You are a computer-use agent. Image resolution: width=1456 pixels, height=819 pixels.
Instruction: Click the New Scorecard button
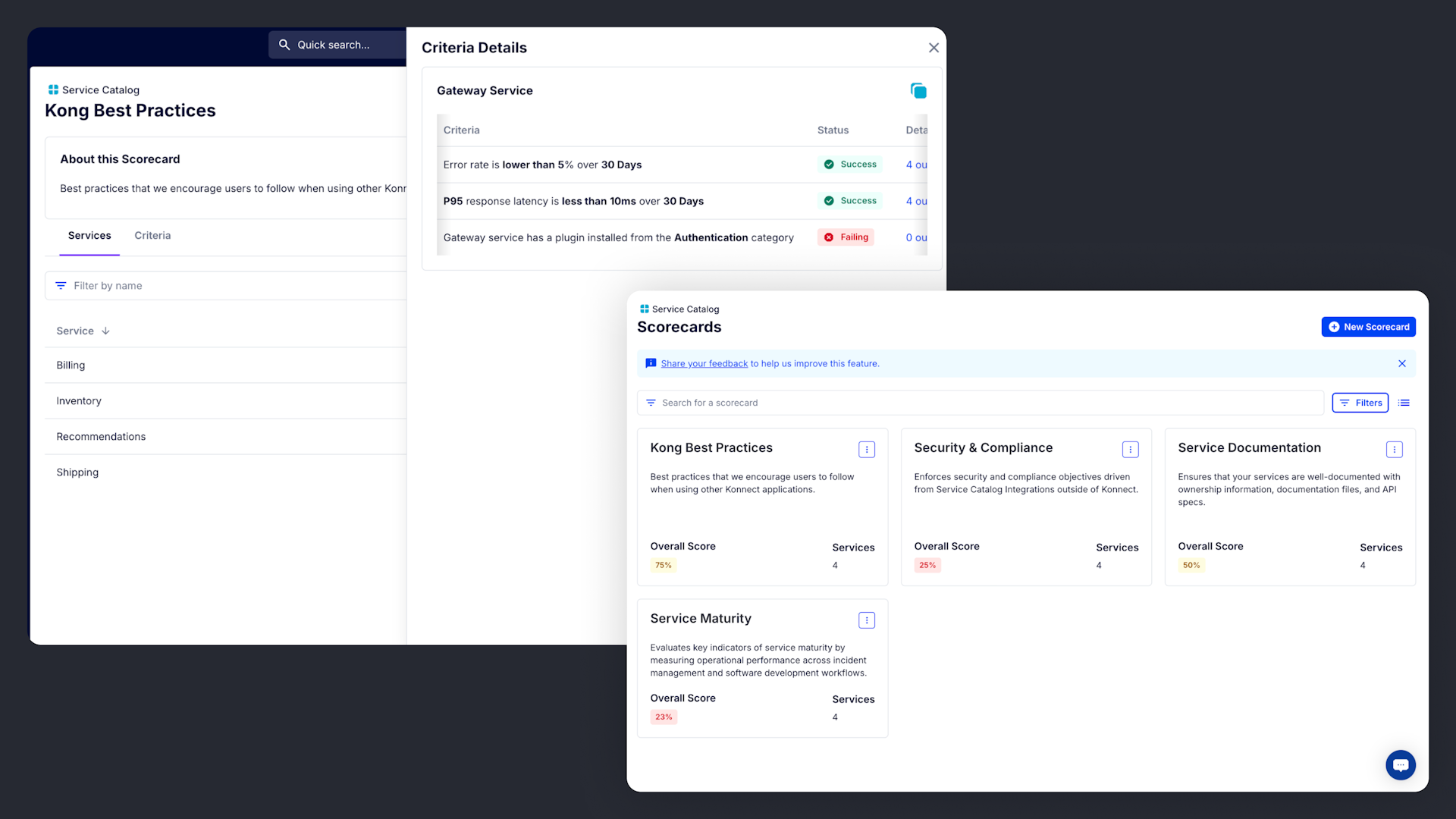pyautogui.click(x=1368, y=326)
